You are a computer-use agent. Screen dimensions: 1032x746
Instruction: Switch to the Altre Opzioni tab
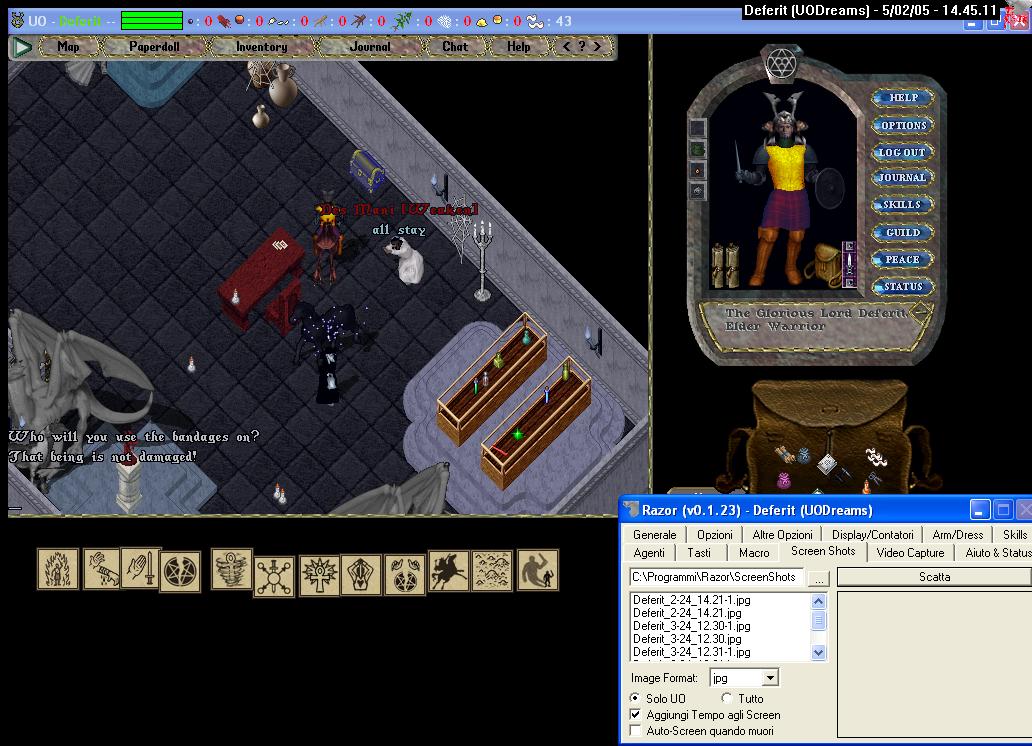pyautogui.click(x=783, y=535)
